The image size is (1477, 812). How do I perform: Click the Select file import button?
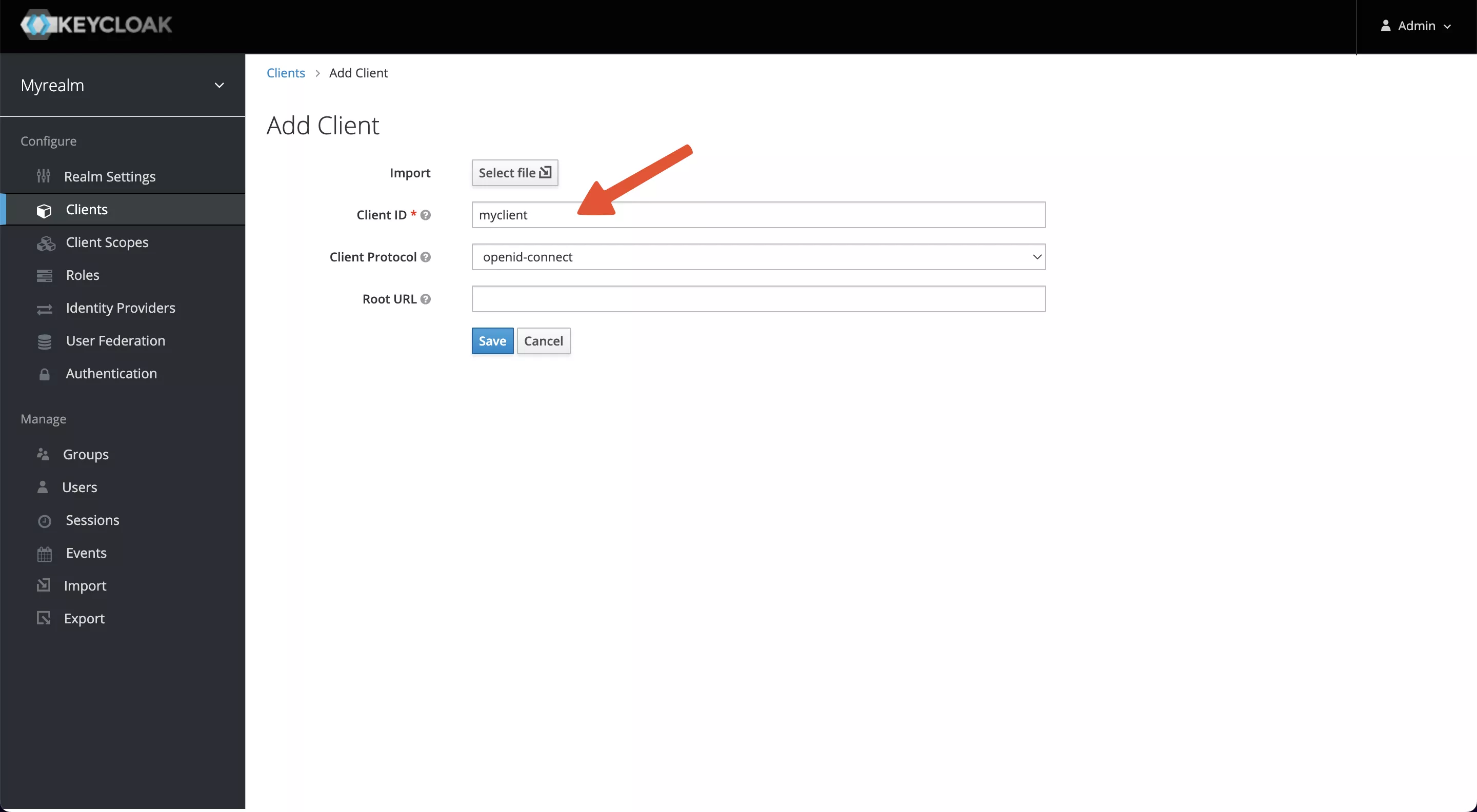tap(514, 172)
